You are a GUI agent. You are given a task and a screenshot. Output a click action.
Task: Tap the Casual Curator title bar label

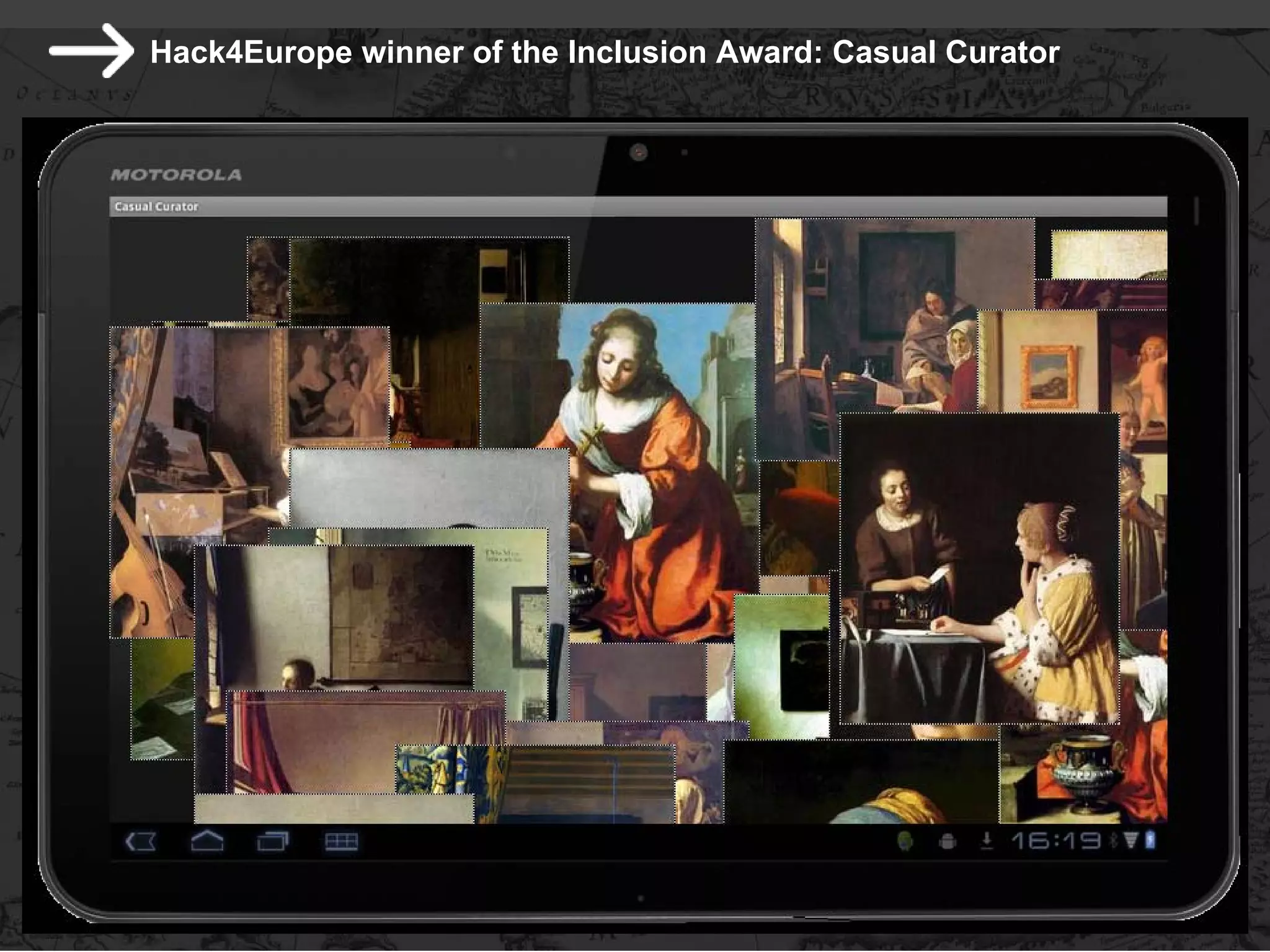(156, 206)
